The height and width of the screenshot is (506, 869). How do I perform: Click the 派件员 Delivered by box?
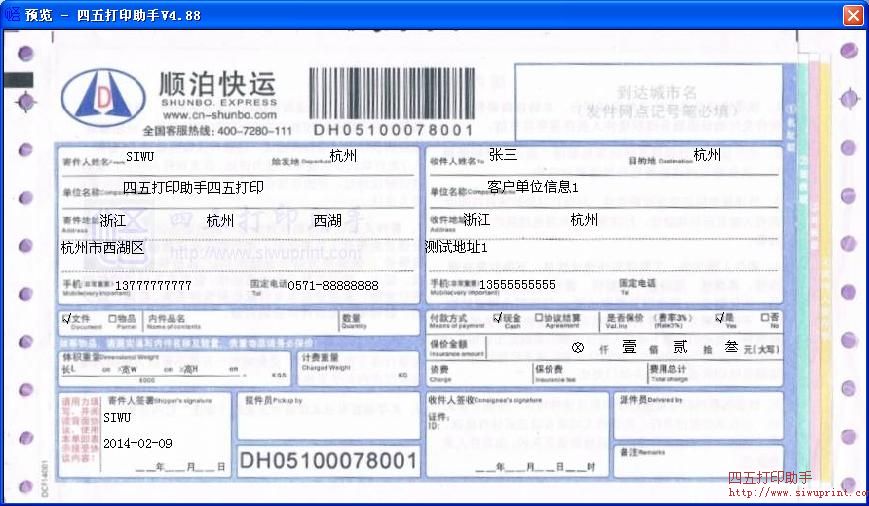click(698, 416)
